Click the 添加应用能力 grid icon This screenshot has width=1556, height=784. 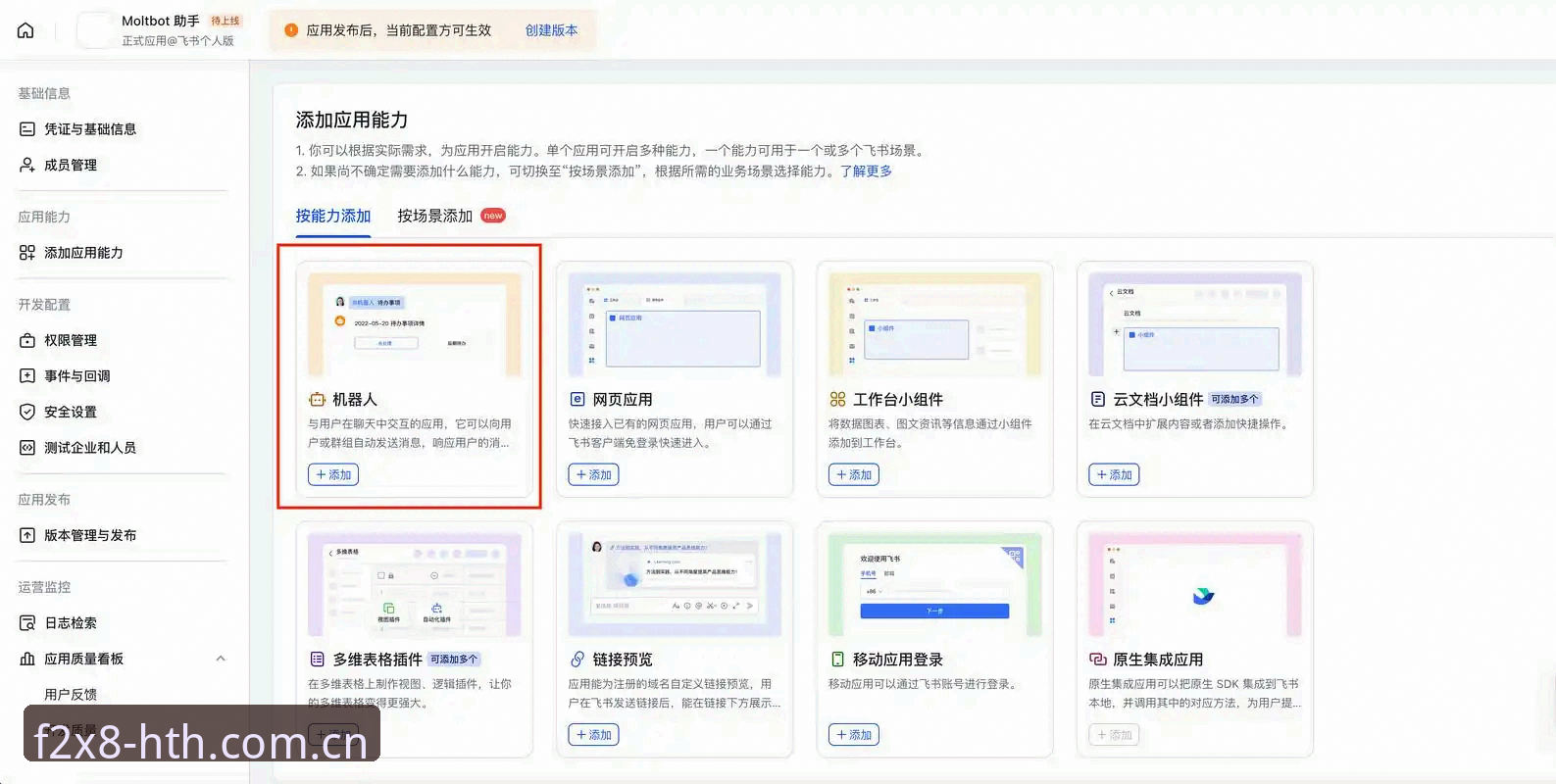pyautogui.click(x=27, y=253)
